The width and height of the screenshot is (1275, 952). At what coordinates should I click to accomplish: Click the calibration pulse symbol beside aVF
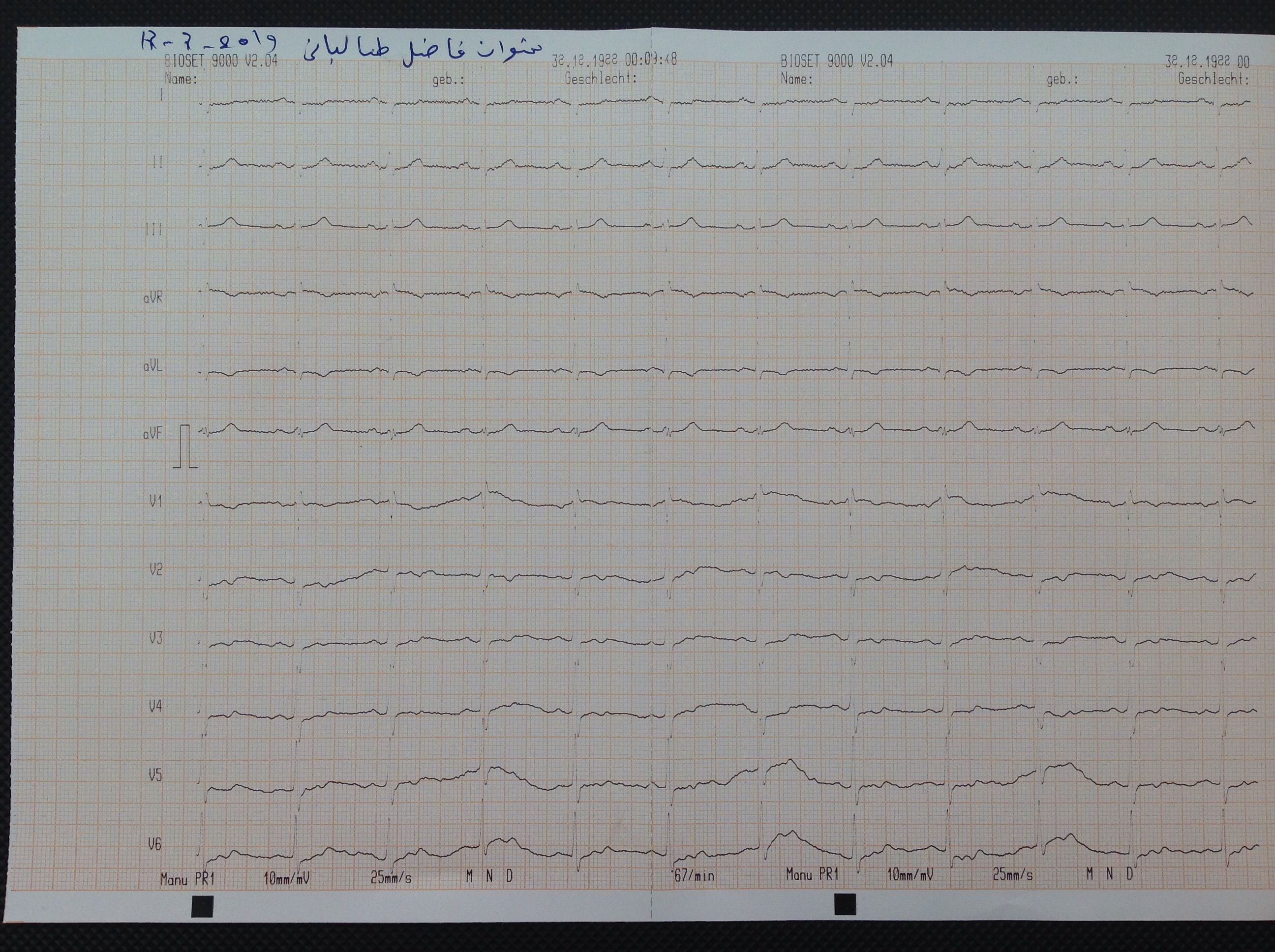pyautogui.click(x=184, y=446)
